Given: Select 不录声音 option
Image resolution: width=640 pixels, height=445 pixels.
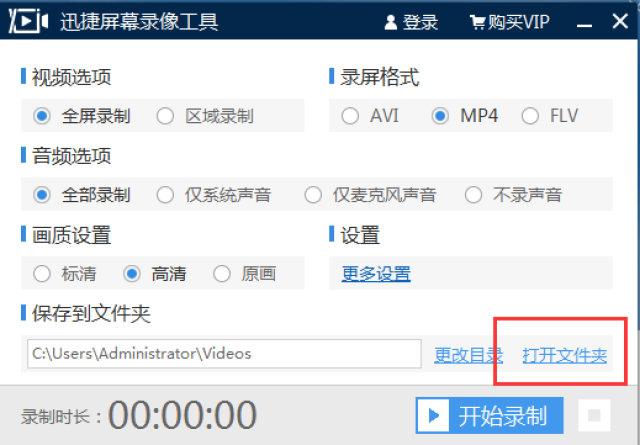Looking at the screenshot, I should point(473,195).
